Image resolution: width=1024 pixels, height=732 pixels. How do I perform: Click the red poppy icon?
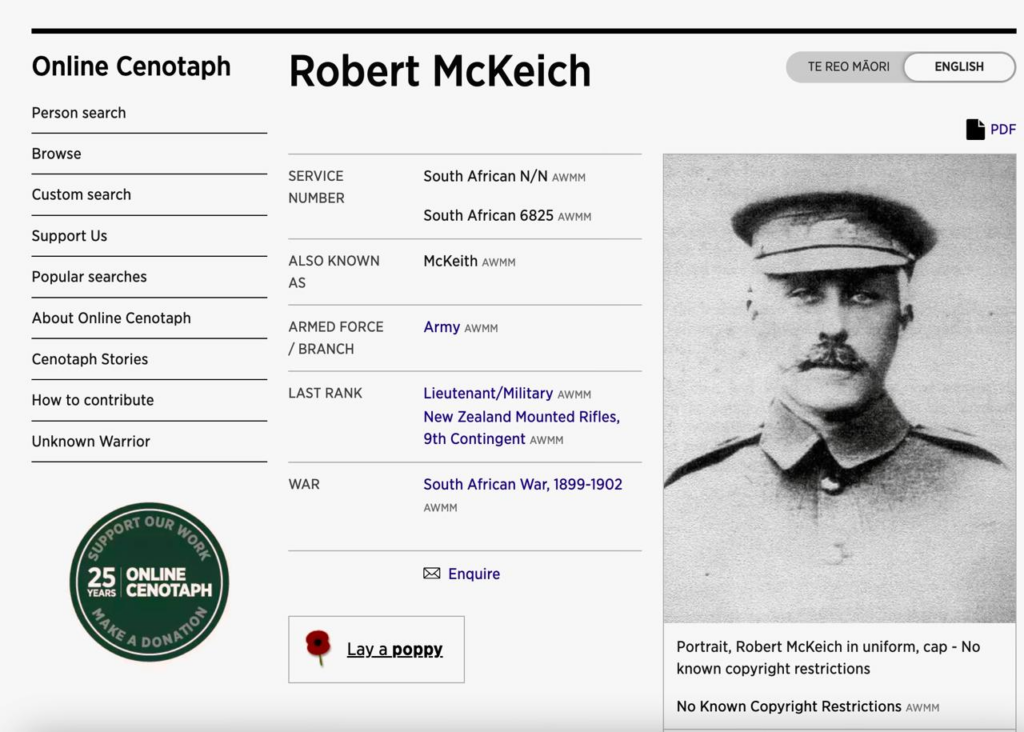click(318, 648)
